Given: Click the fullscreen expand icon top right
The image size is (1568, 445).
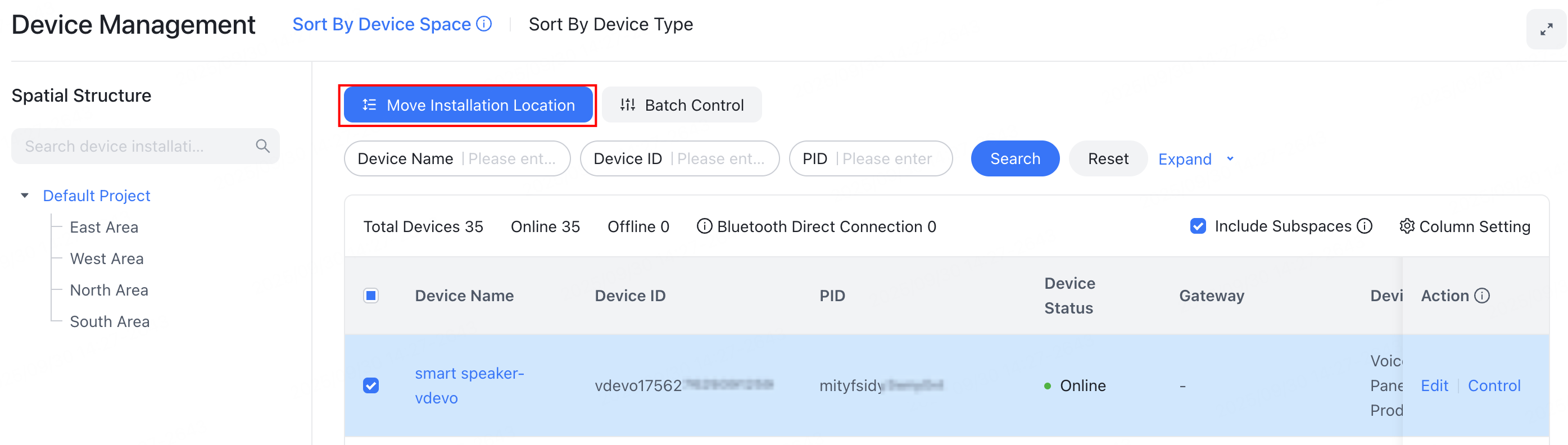Looking at the screenshot, I should click(1547, 29).
